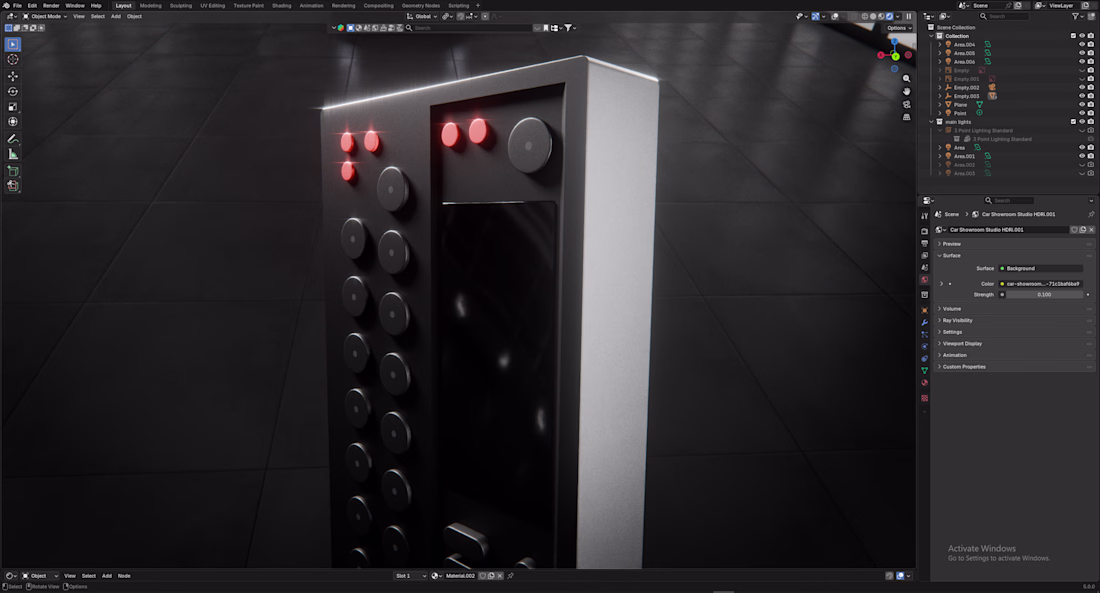The image size is (1100, 593).
Task: Disable rendering of Empty.002 via camera icon
Action: 1091,87
